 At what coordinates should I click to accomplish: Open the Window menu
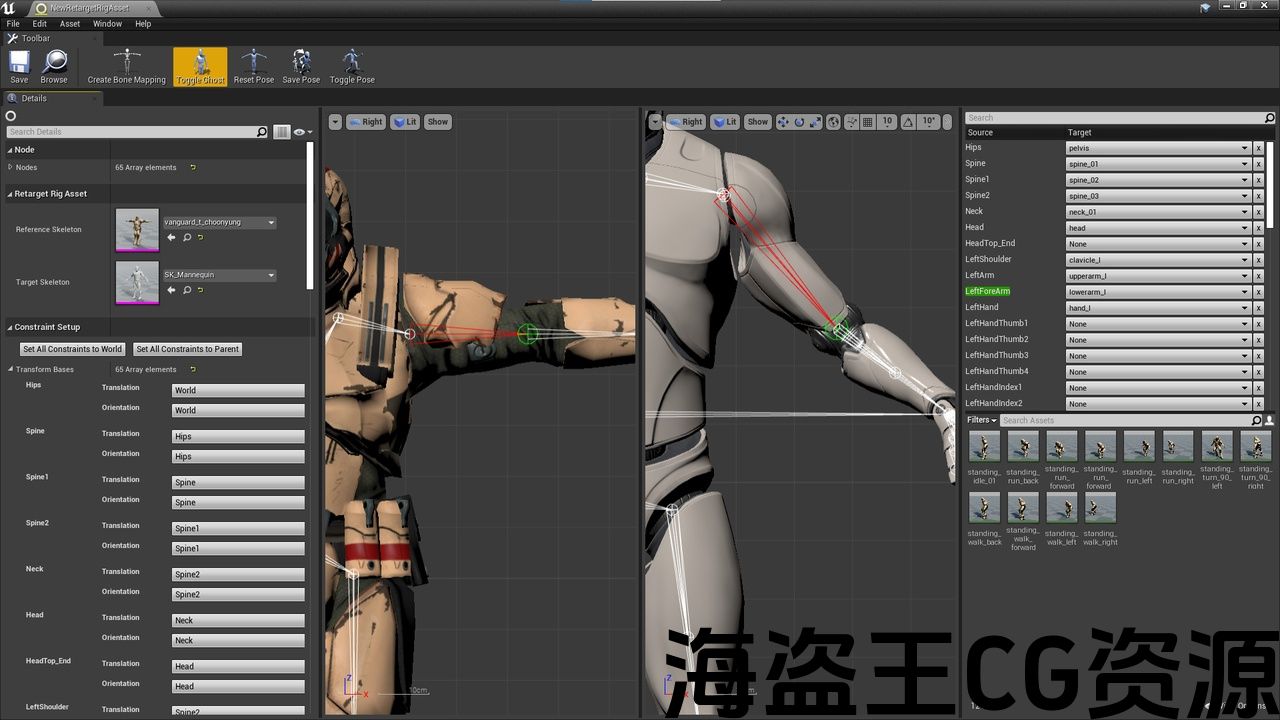107,24
